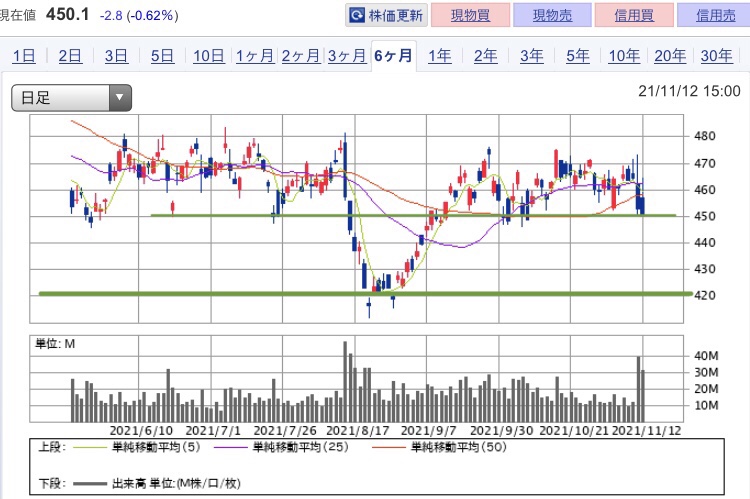Click the 40M volume axis label
The height and width of the screenshot is (499, 750).
coord(706,356)
